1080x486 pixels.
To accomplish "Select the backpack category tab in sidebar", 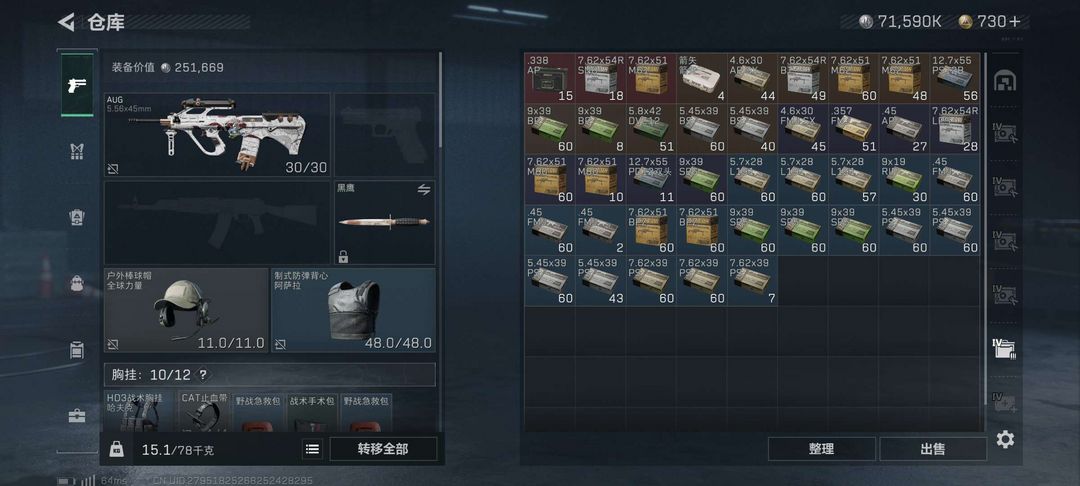I will pyautogui.click(x=77, y=283).
